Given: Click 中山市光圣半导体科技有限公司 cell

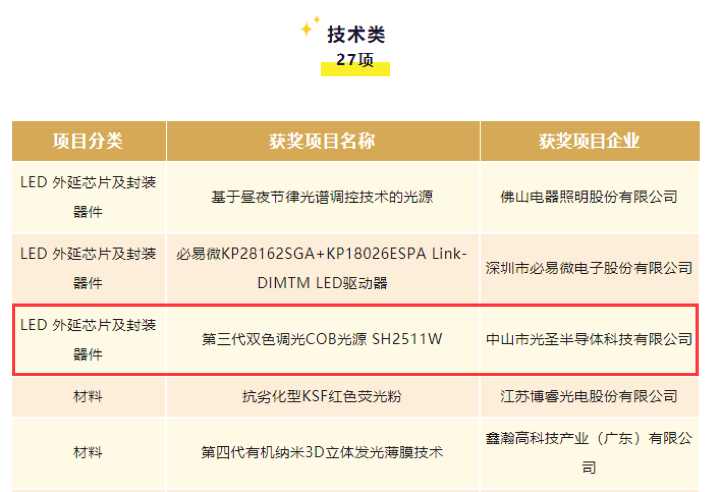Looking at the screenshot, I should pos(590,340).
